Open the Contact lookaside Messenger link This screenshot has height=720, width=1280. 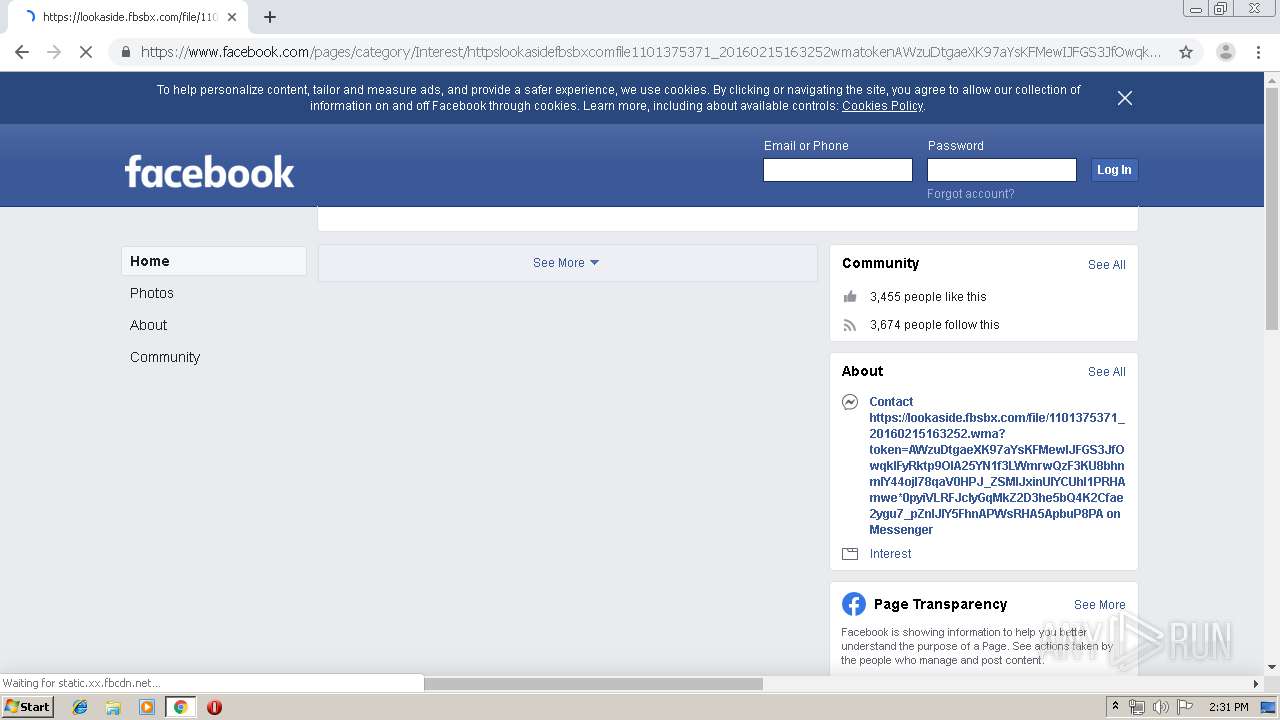click(x=997, y=466)
